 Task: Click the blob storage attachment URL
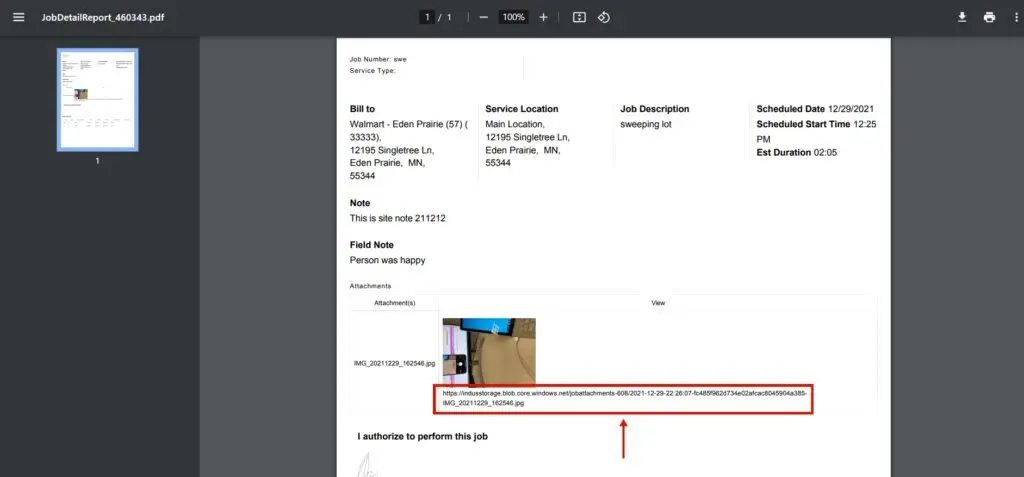point(625,399)
